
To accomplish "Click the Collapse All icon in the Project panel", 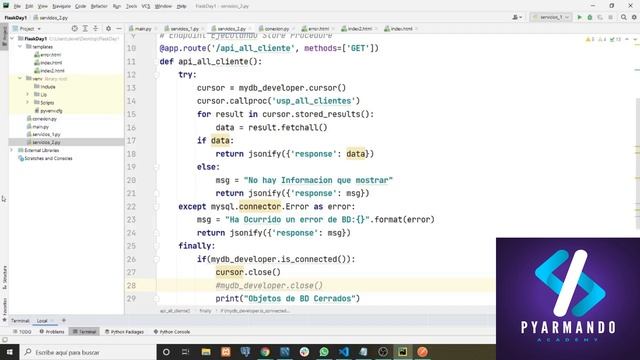I will pos(96,29).
